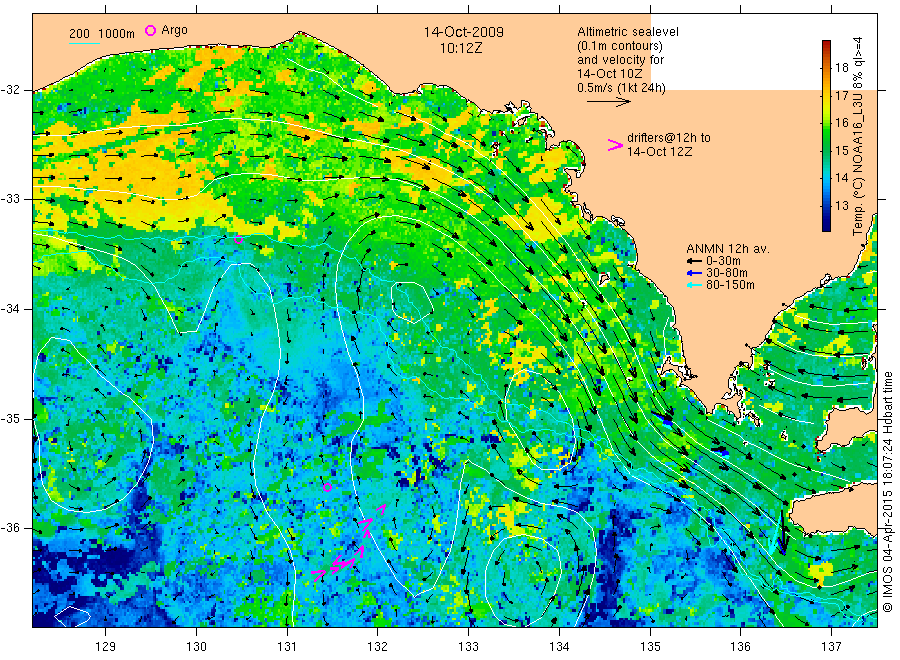The height and width of the screenshot is (660, 900).
Task: Click the blue 30-80m ANMN arrow symbol
Action: (695, 273)
